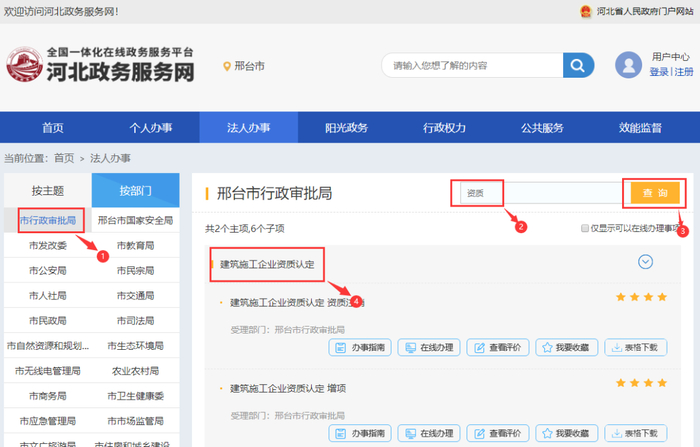Screen dimensions: 700x447
Task: Select 市人社局 department
Action: click(x=48, y=295)
